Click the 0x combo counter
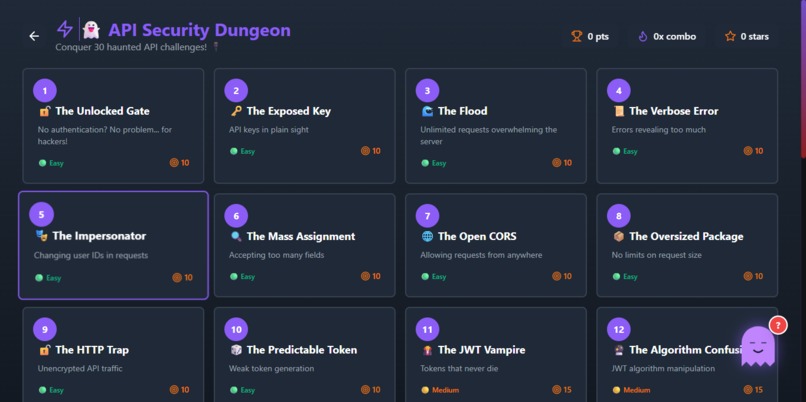Screen dimensions: 806x402 [667, 36]
